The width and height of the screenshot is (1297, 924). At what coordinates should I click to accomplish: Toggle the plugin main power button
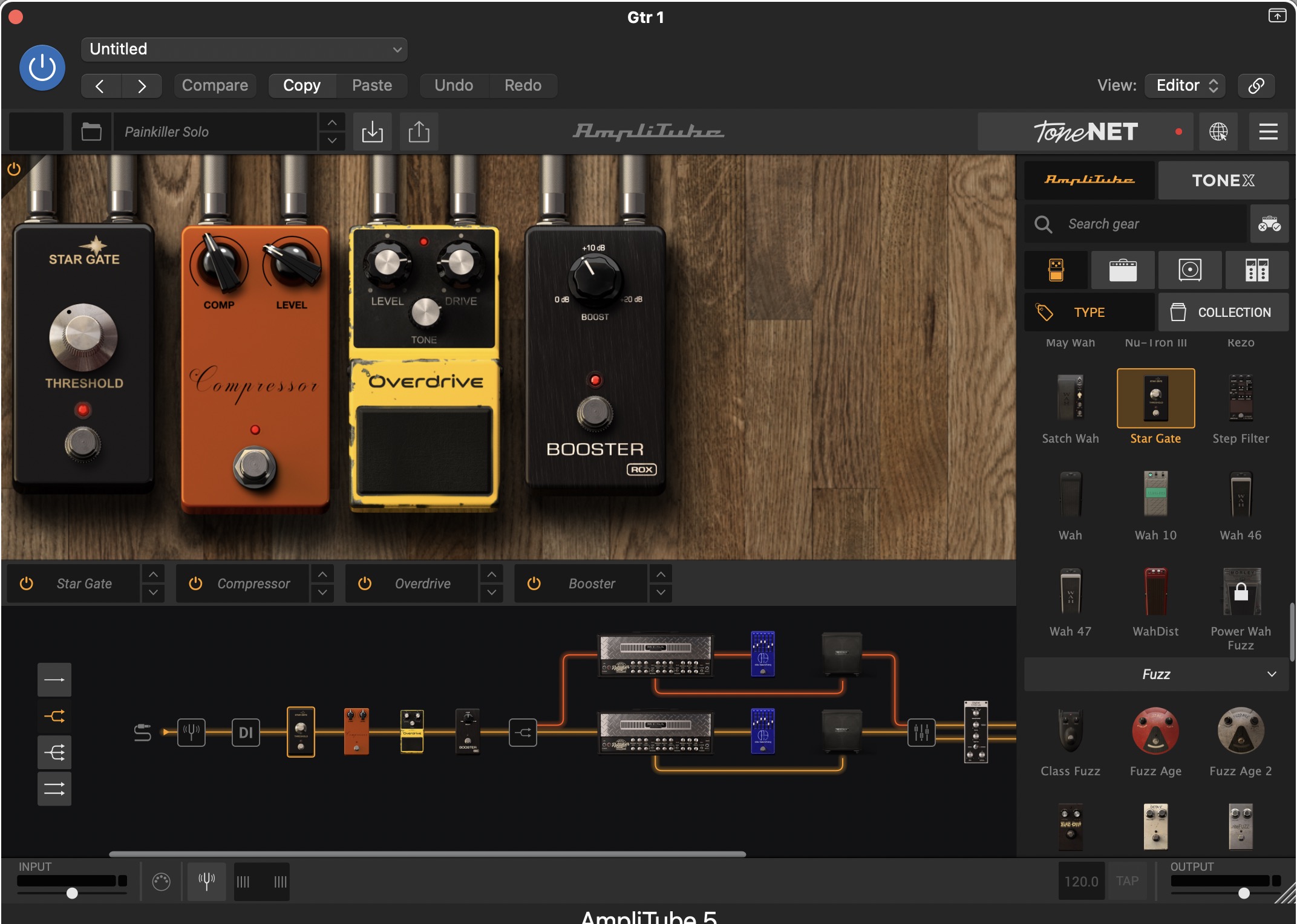(42, 67)
